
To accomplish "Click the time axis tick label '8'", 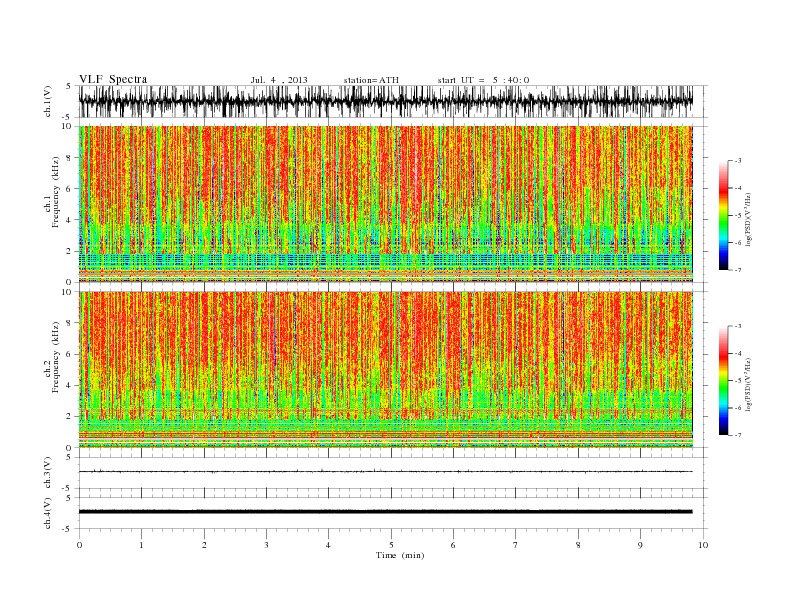I will pos(578,545).
